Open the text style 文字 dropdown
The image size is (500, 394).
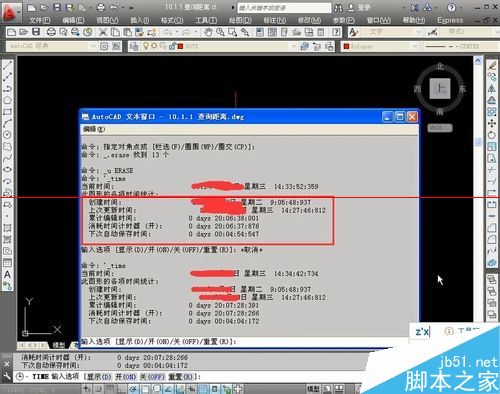[x=391, y=32]
